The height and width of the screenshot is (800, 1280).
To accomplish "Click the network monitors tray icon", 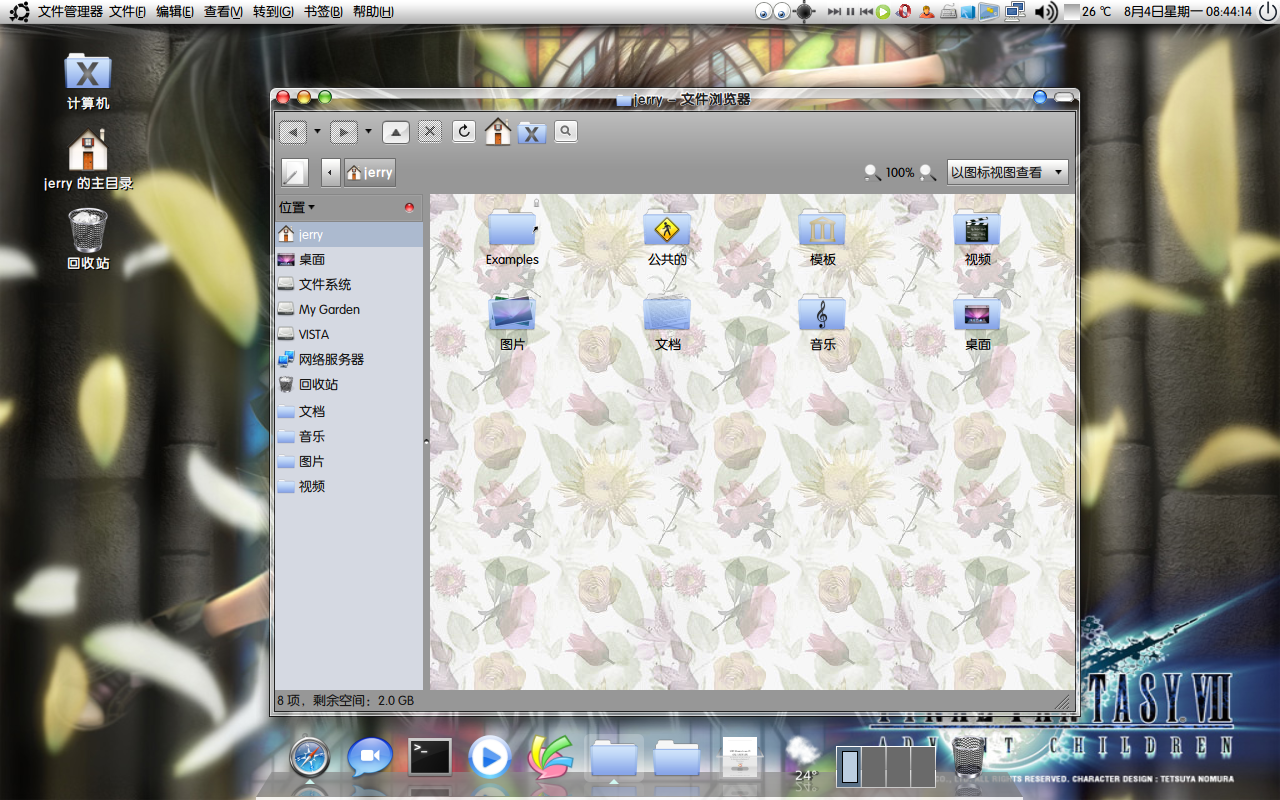I will point(1015,12).
